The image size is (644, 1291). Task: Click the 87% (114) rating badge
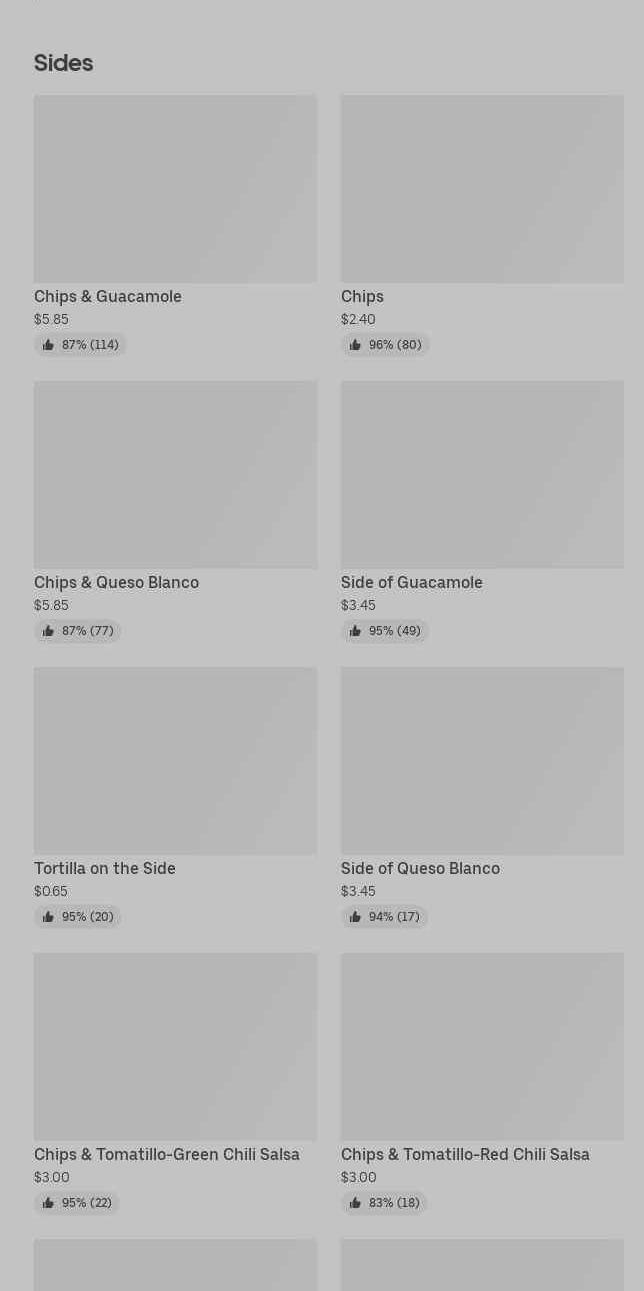click(x=80, y=345)
